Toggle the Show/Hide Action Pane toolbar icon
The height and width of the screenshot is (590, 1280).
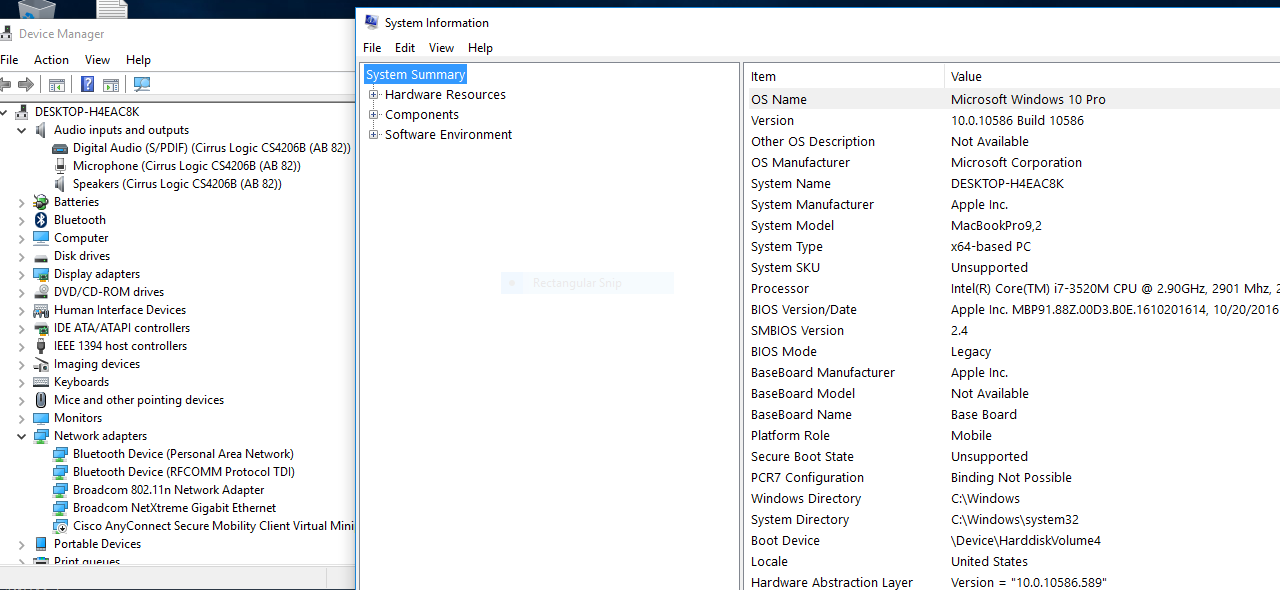coord(111,85)
